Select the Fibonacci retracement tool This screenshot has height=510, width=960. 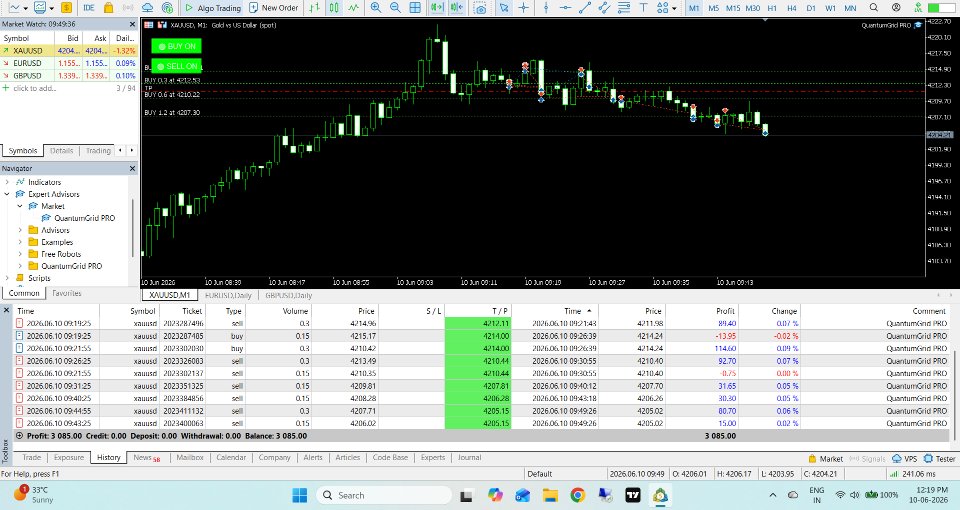(624, 8)
